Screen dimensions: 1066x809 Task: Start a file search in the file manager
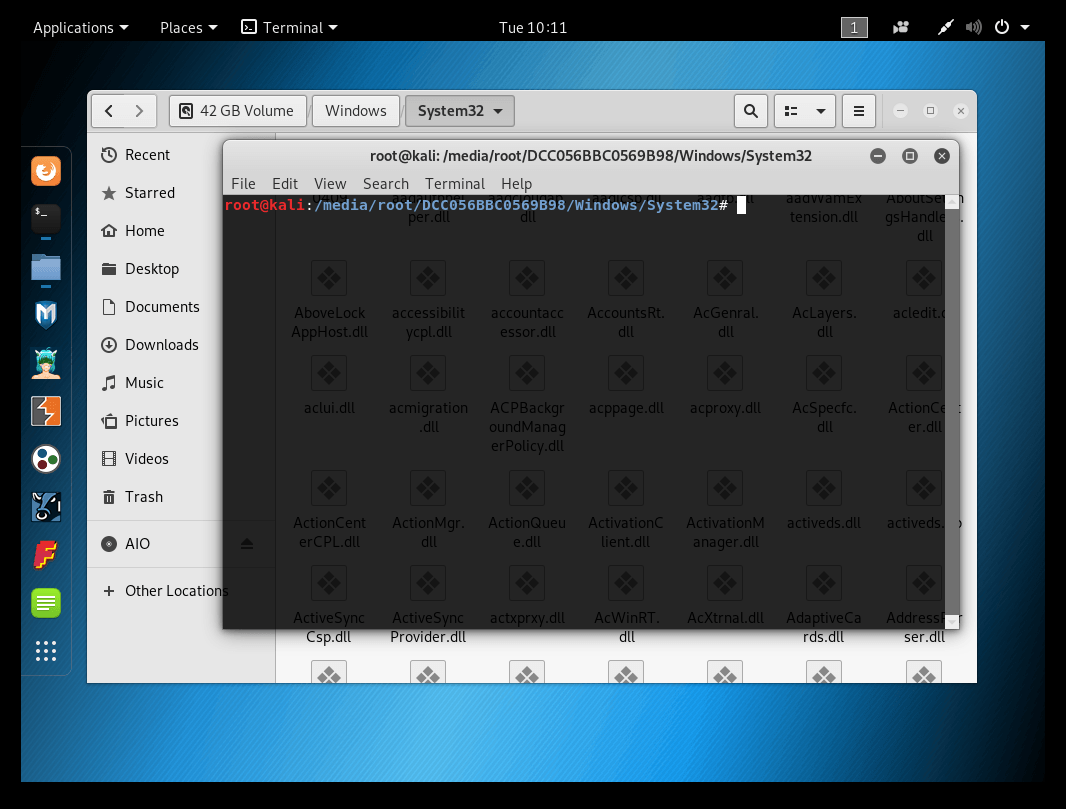[x=751, y=111]
